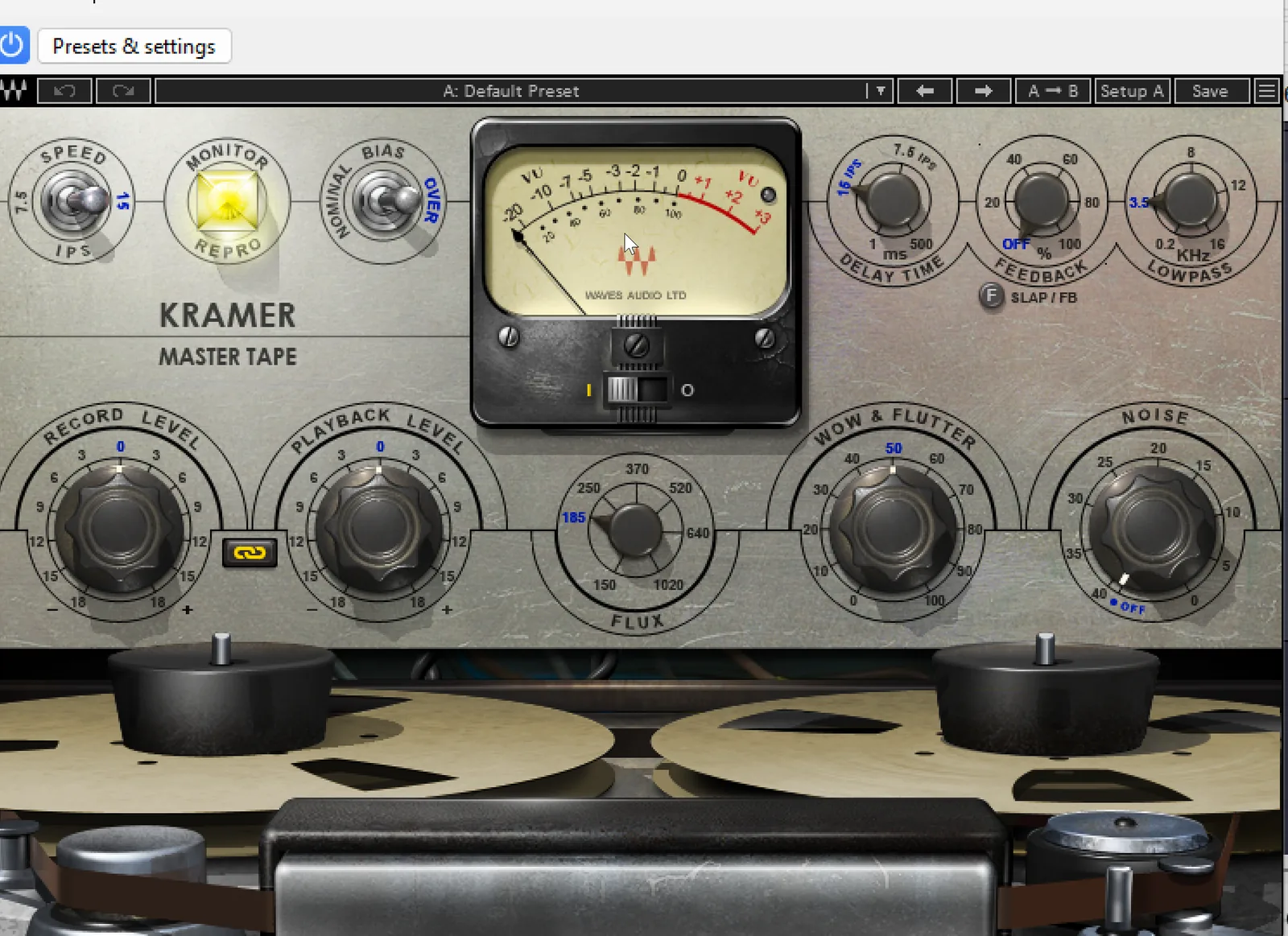The image size is (1288, 936).
Task: Click the Delay Time knob
Action: click(x=892, y=200)
